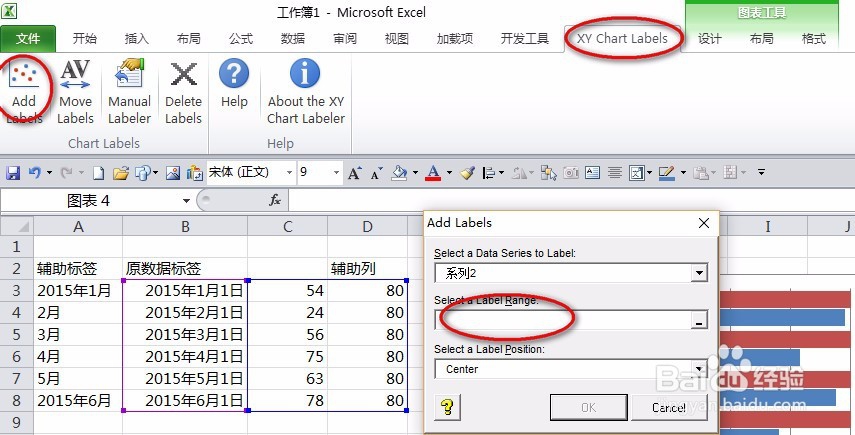Switch to the 设计 chart tools tab
Viewport: 855px width, 435px height.
coord(709,39)
